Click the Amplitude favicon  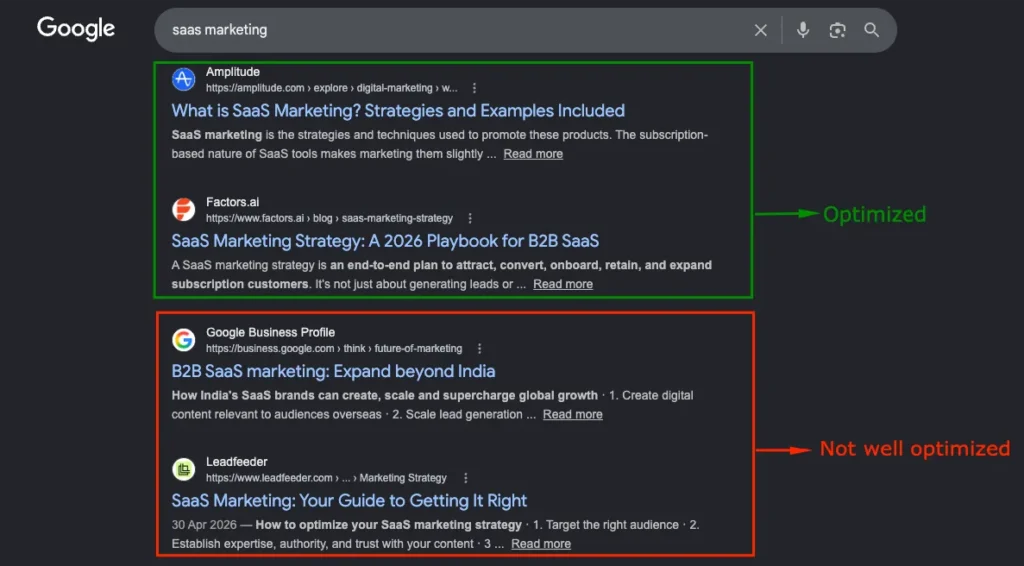point(184,79)
